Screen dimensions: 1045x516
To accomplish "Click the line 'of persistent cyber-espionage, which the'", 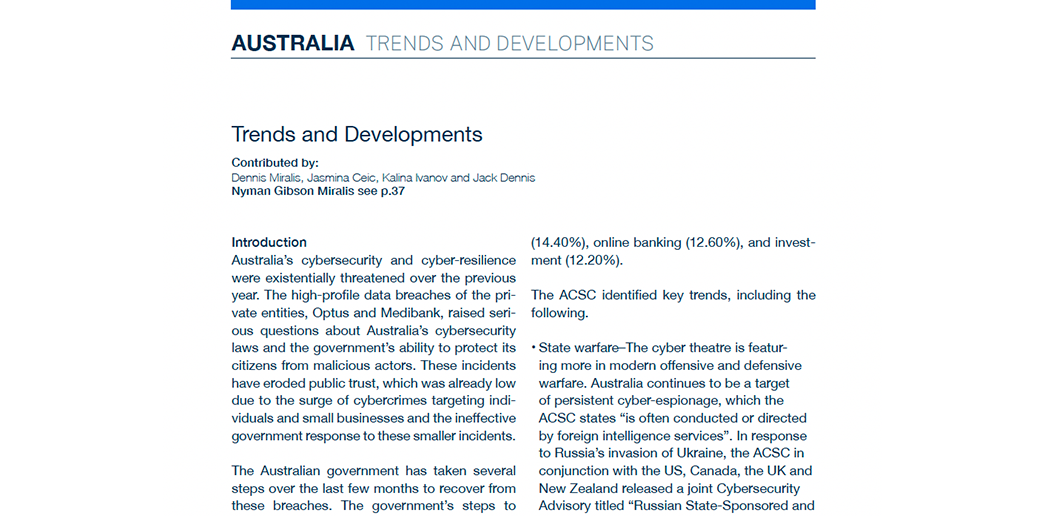I will pos(661,401).
